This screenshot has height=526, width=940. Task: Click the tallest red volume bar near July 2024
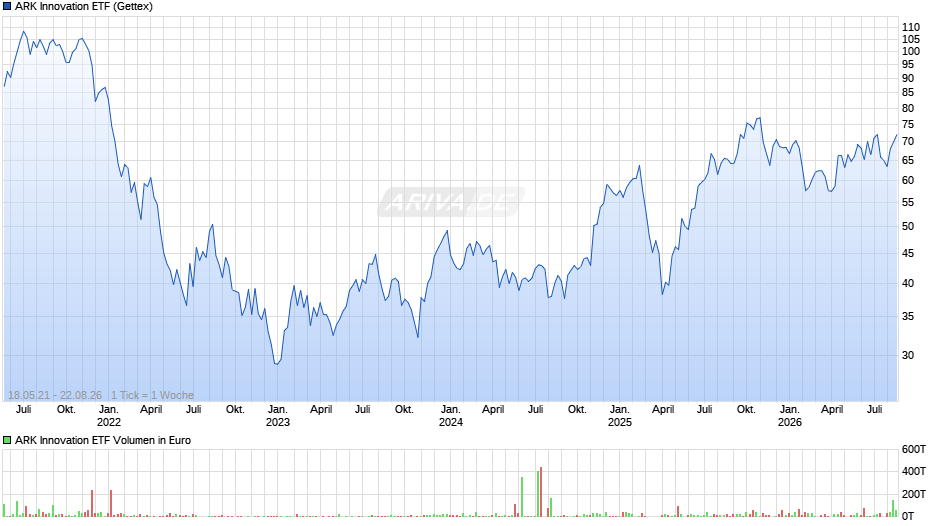(541, 492)
